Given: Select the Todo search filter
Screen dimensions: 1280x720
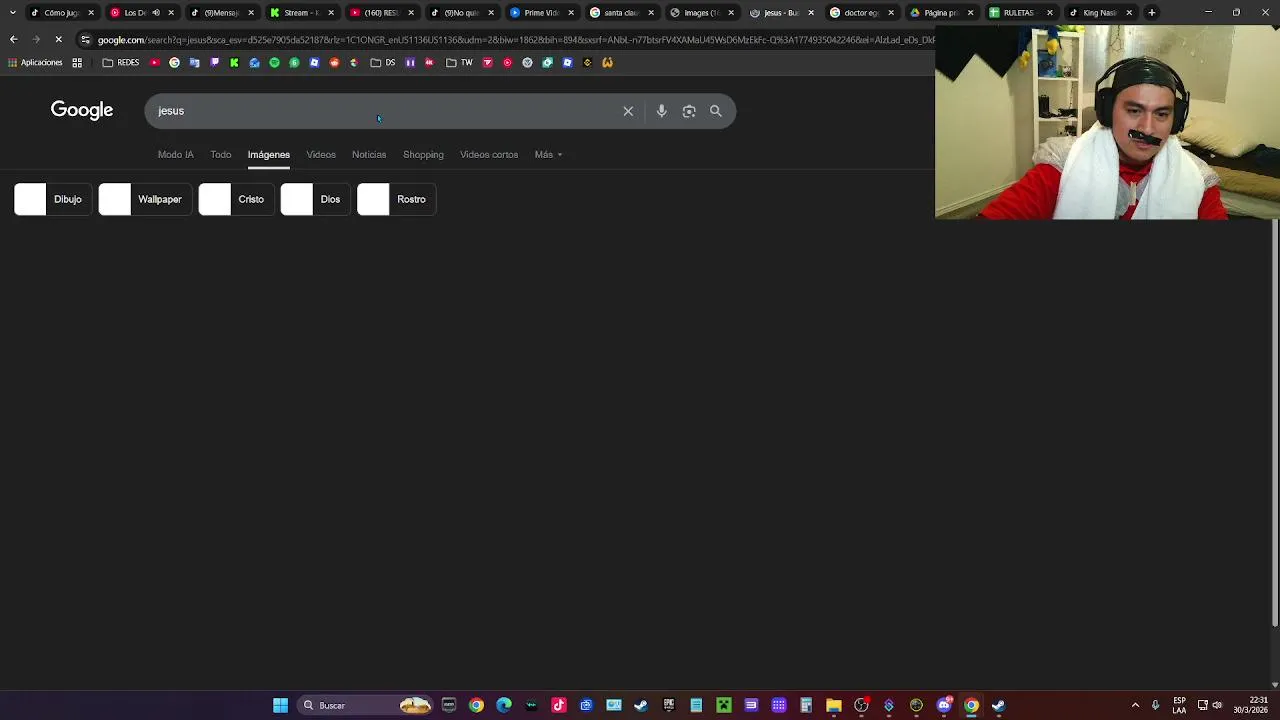Looking at the screenshot, I should [220, 155].
